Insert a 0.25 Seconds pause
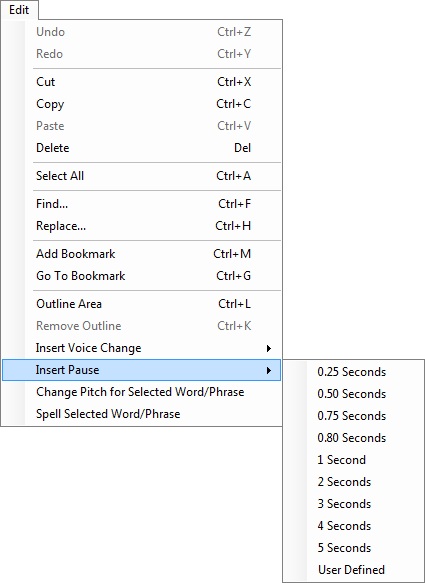This screenshot has width=425, height=583. click(353, 372)
